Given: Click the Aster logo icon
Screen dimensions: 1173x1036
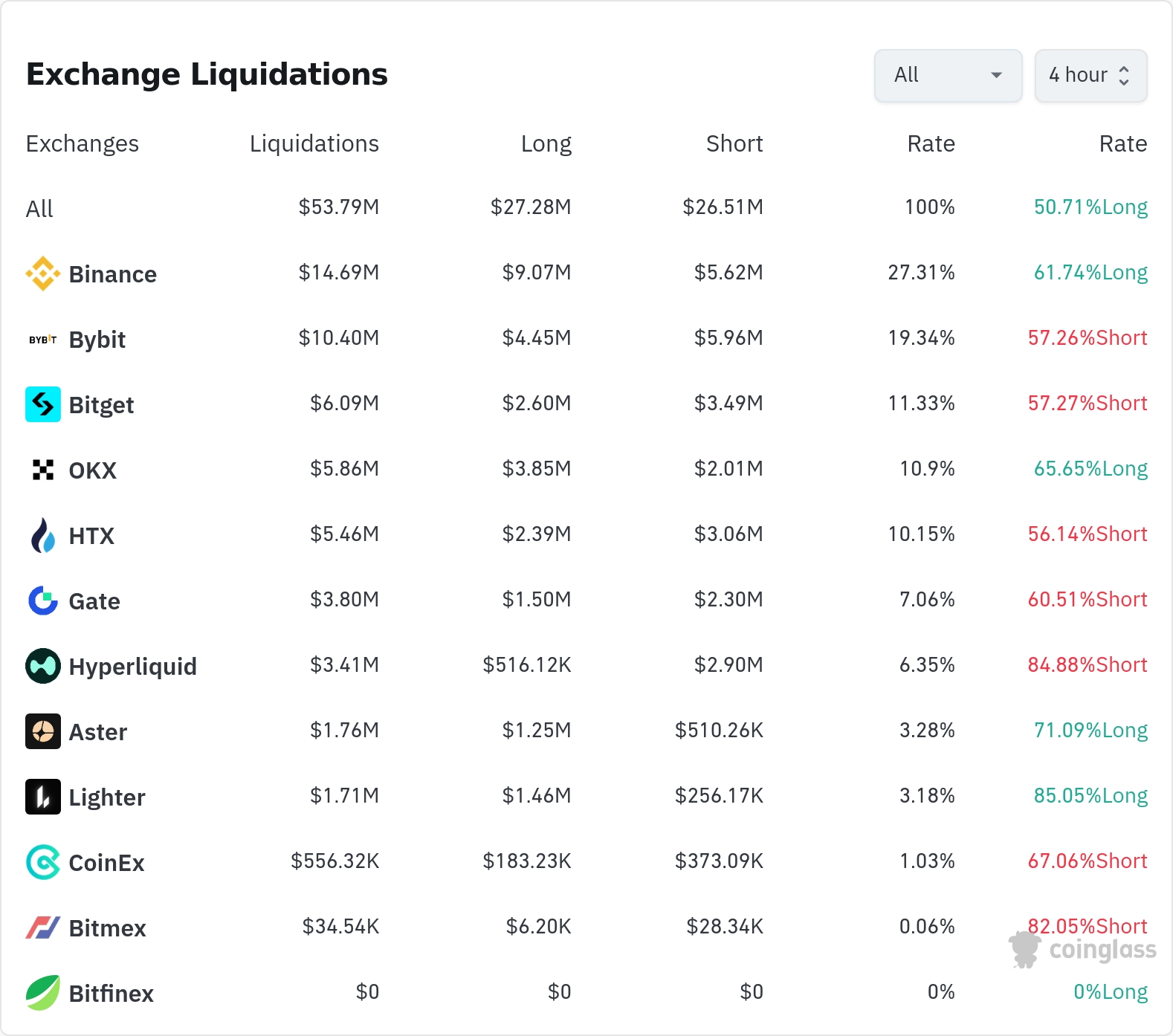Looking at the screenshot, I should point(43,731).
